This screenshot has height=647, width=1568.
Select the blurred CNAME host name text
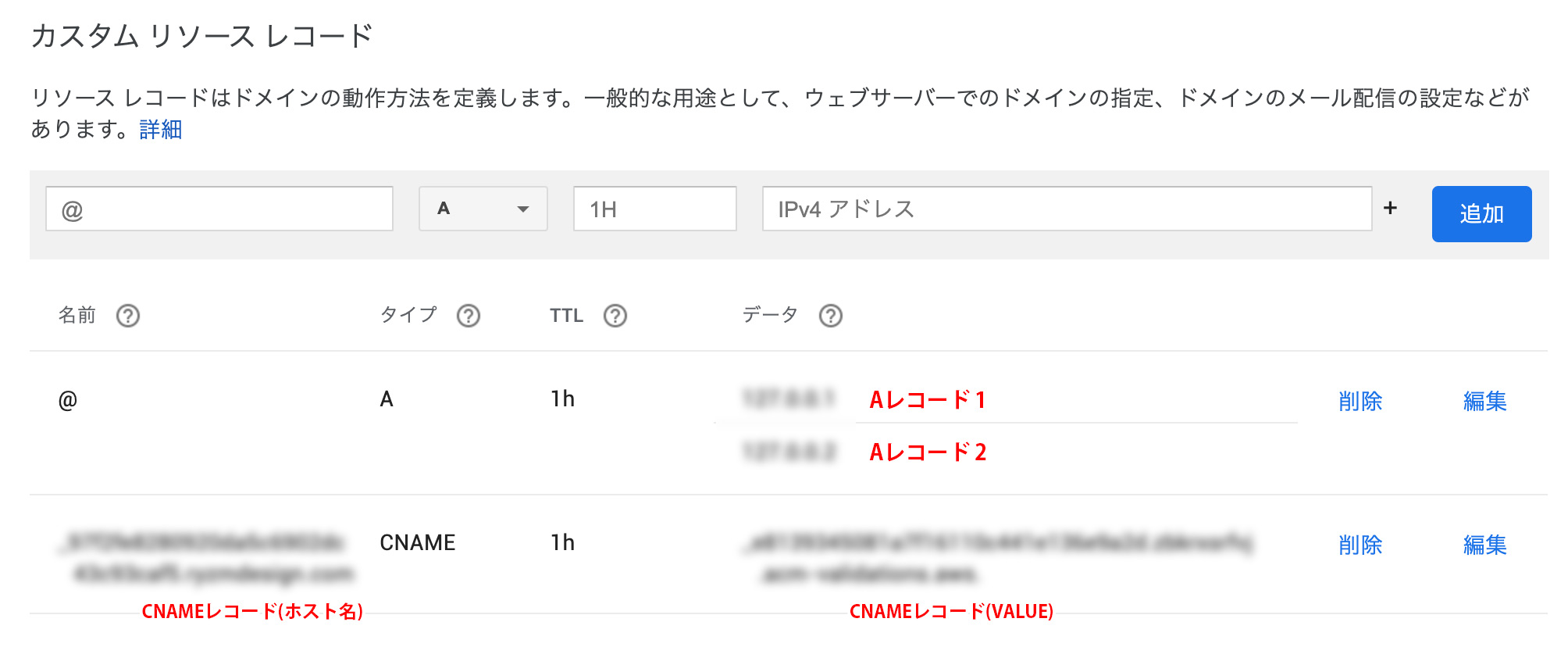[x=205, y=558]
